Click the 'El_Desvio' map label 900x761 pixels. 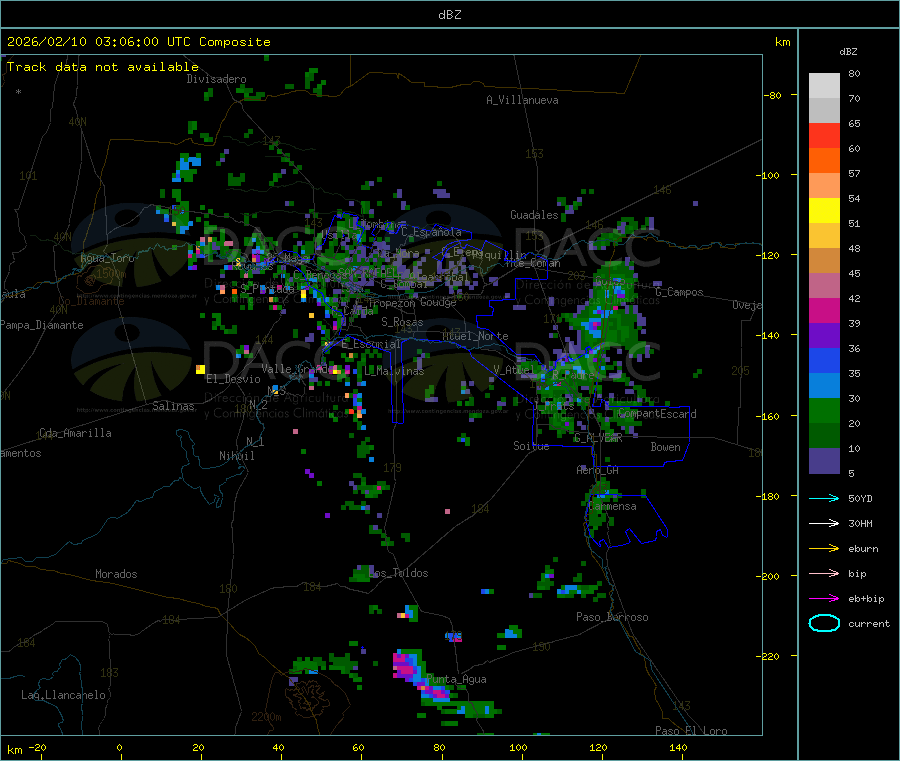click(233, 379)
